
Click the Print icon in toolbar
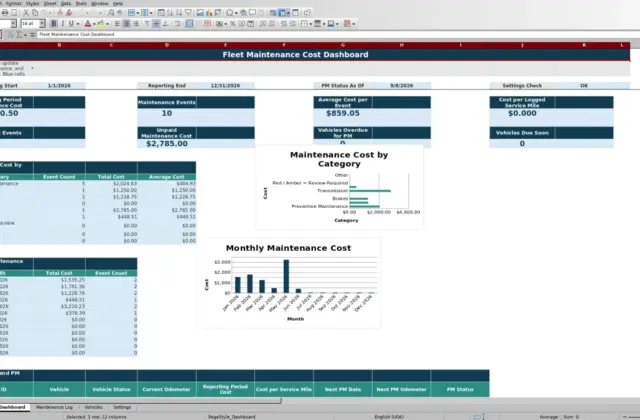(5, 13)
